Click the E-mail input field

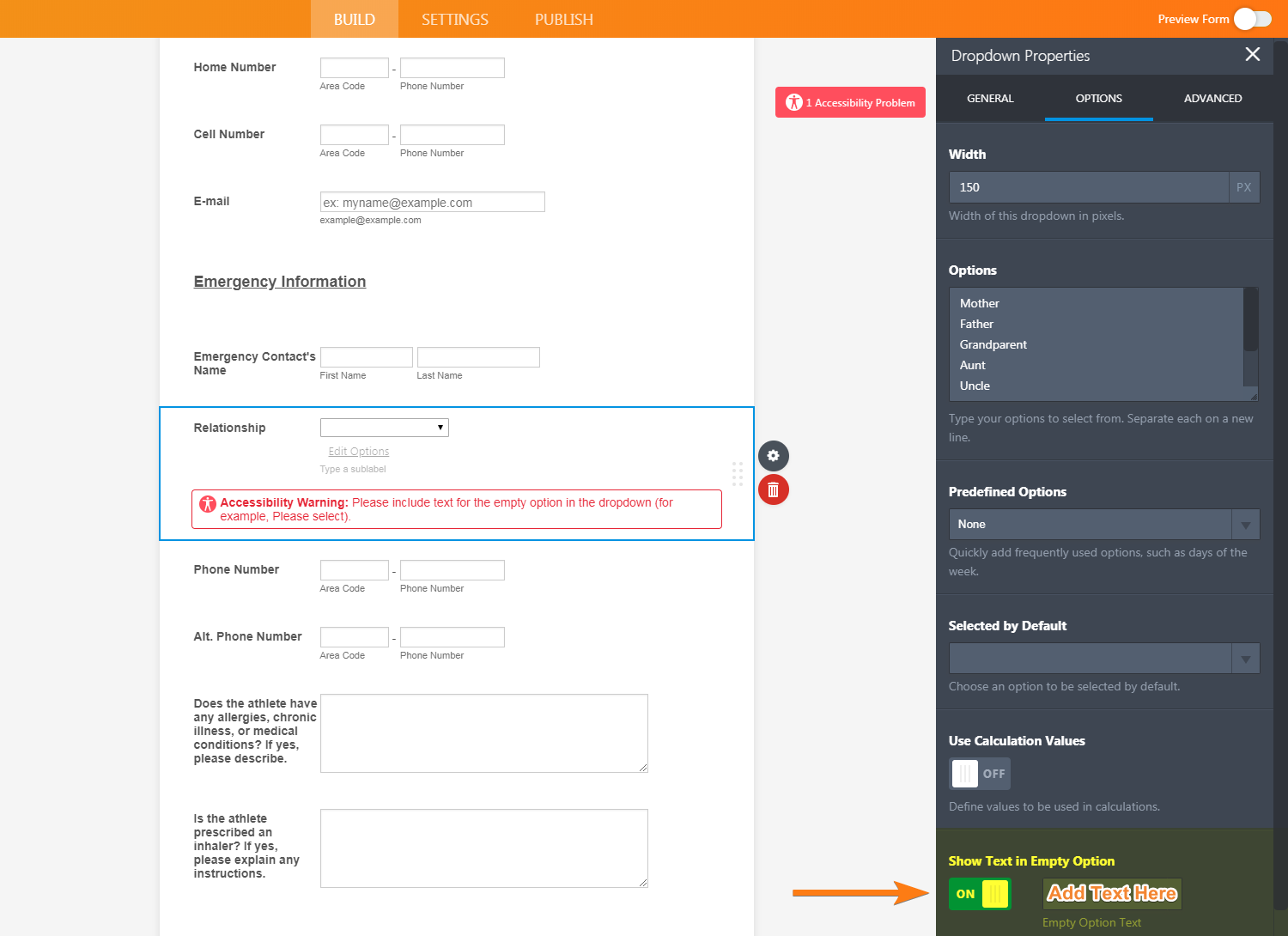click(x=432, y=202)
